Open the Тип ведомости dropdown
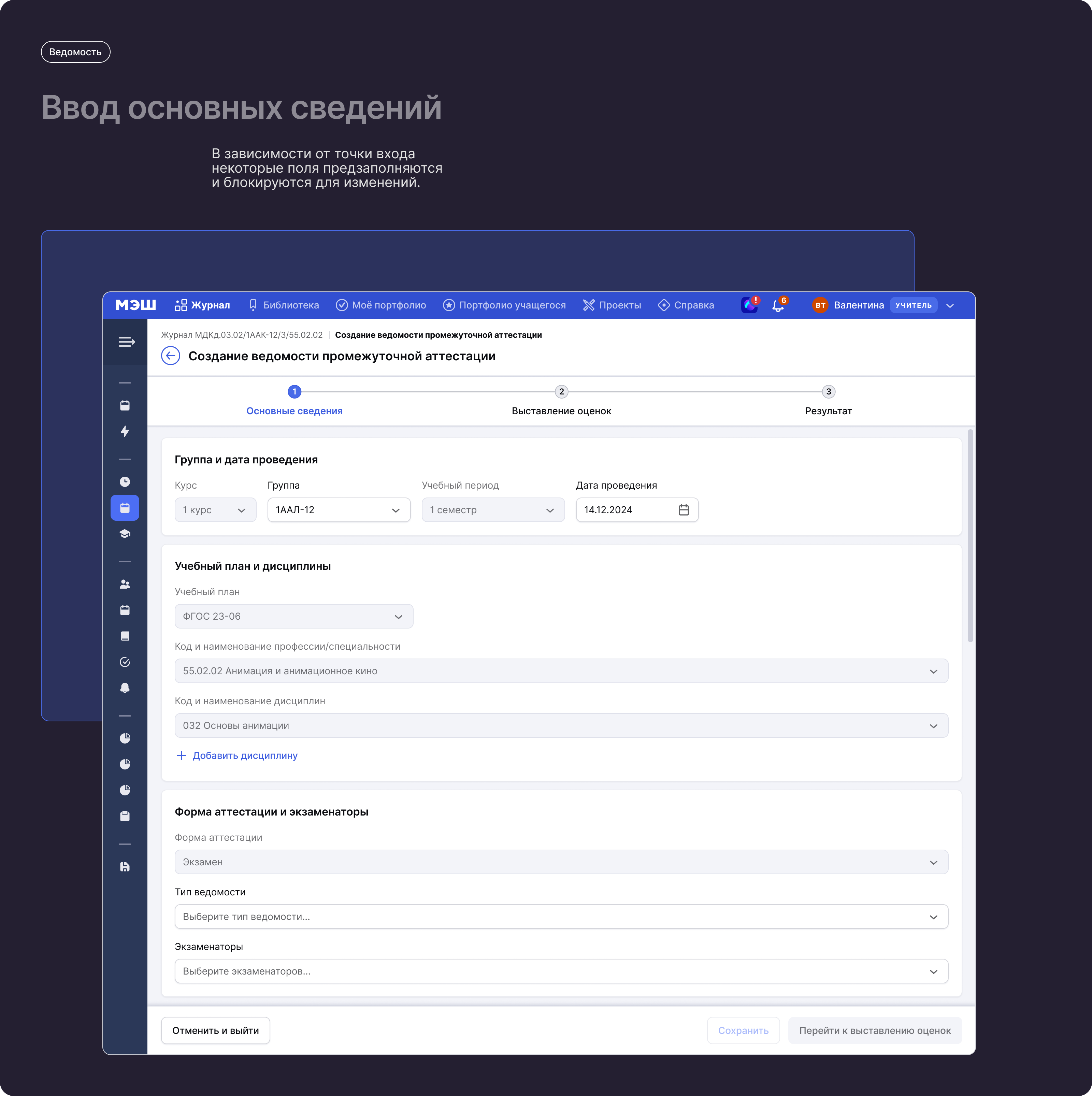 (x=560, y=916)
